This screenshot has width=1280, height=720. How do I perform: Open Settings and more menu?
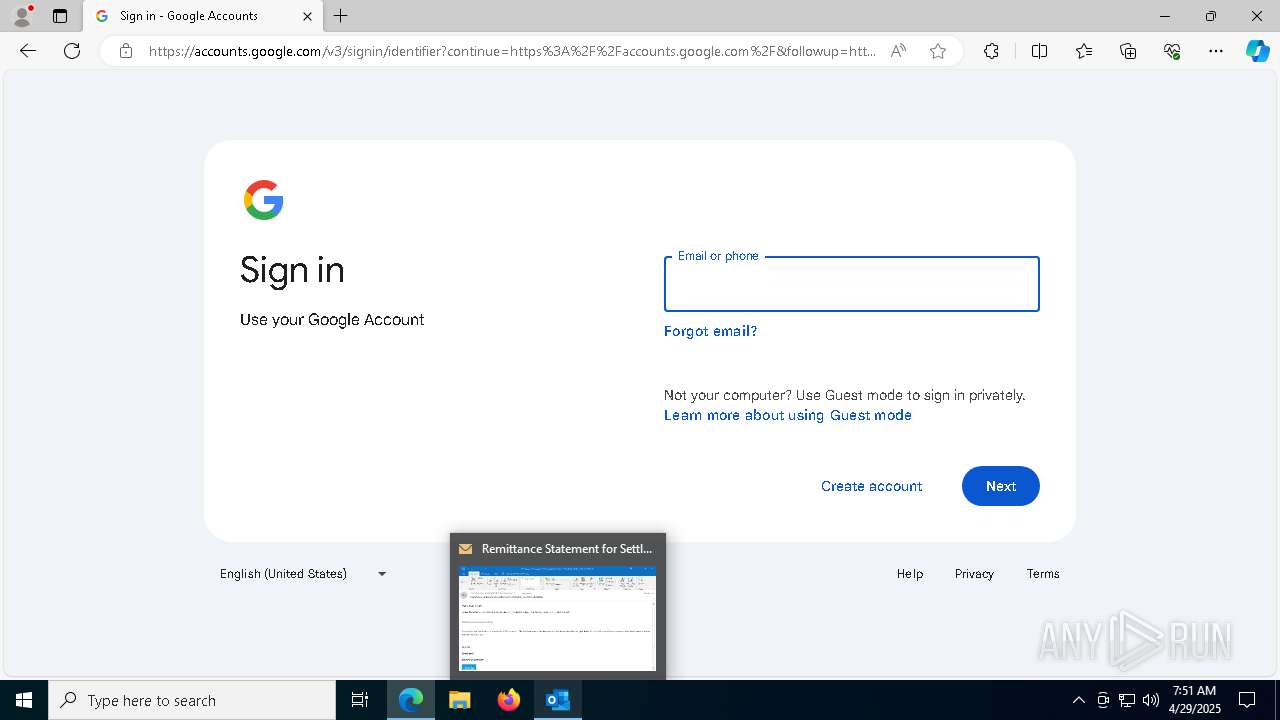[1216, 51]
